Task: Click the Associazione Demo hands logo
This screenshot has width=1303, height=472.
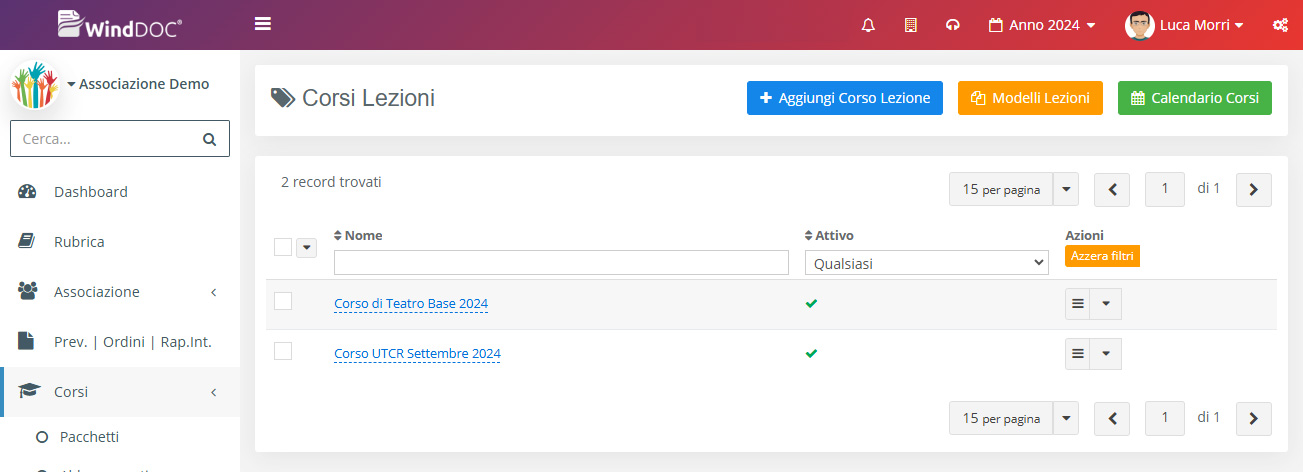Action: [x=35, y=85]
